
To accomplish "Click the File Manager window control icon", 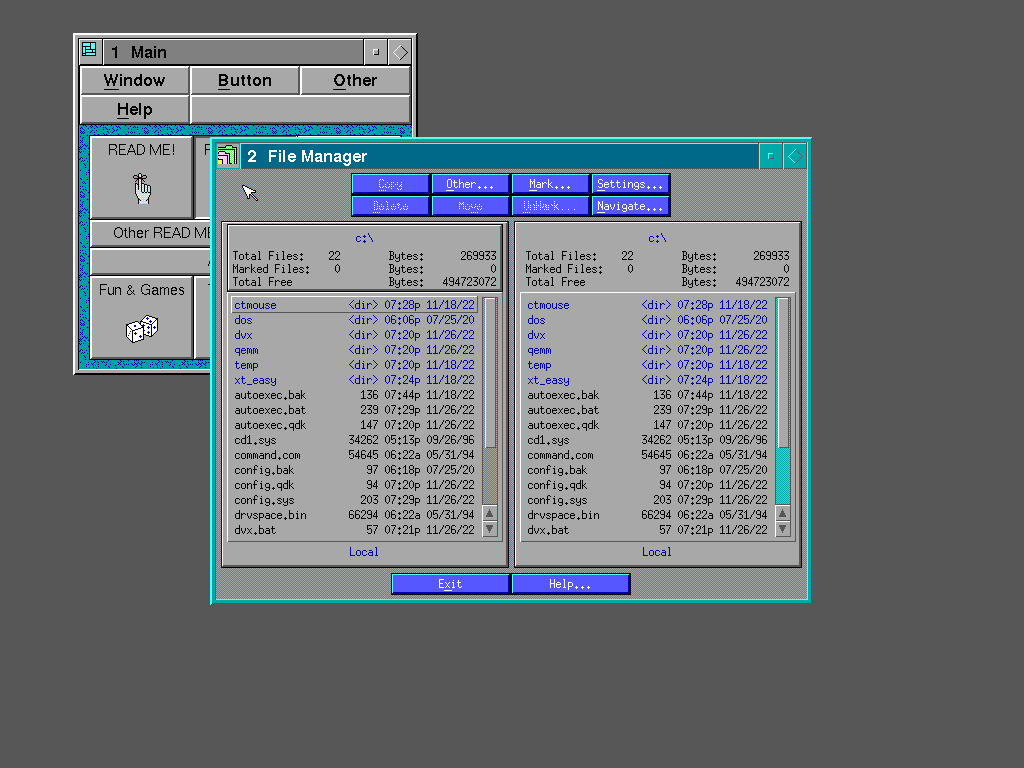I will (227, 156).
